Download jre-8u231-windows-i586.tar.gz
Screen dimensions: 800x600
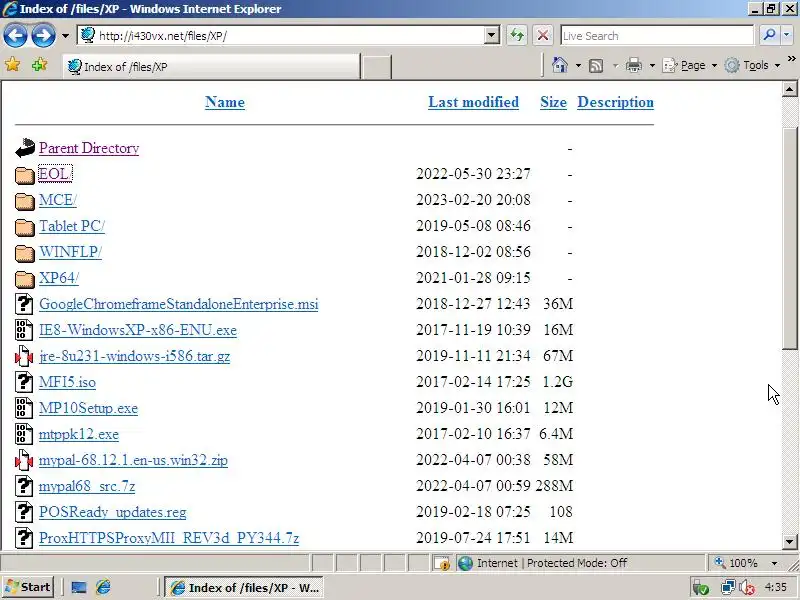[x=134, y=356]
